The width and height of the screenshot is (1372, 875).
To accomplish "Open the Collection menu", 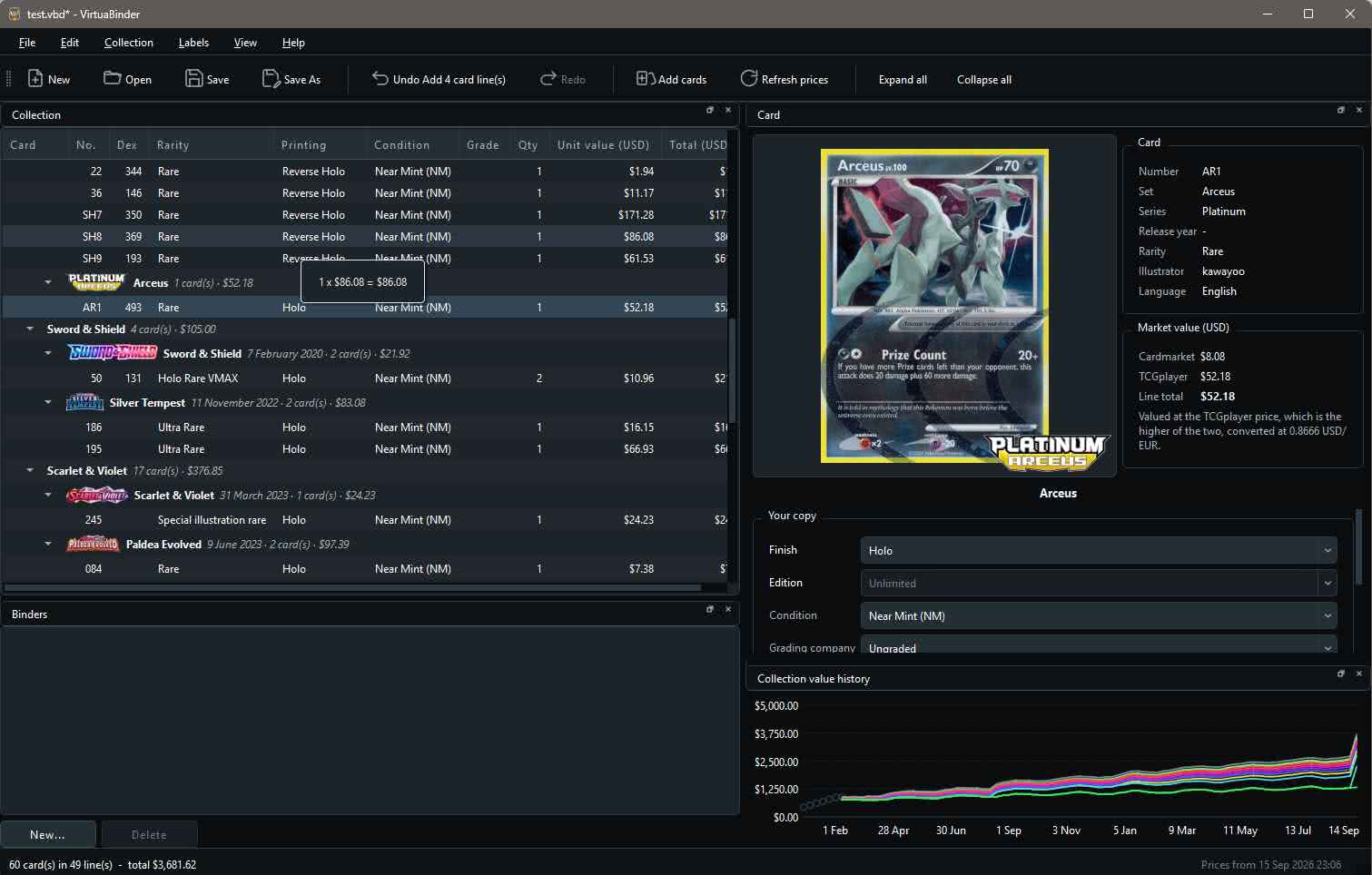I will click(129, 43).
